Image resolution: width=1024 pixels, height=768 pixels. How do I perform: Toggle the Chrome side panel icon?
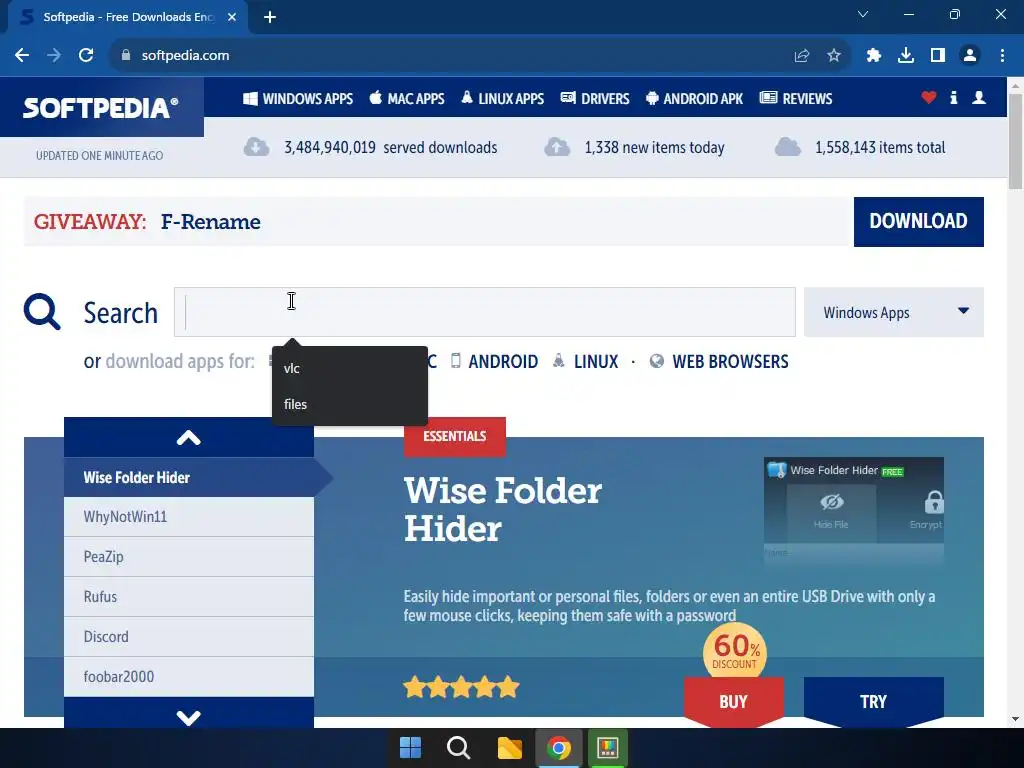[x=938, y=56]
